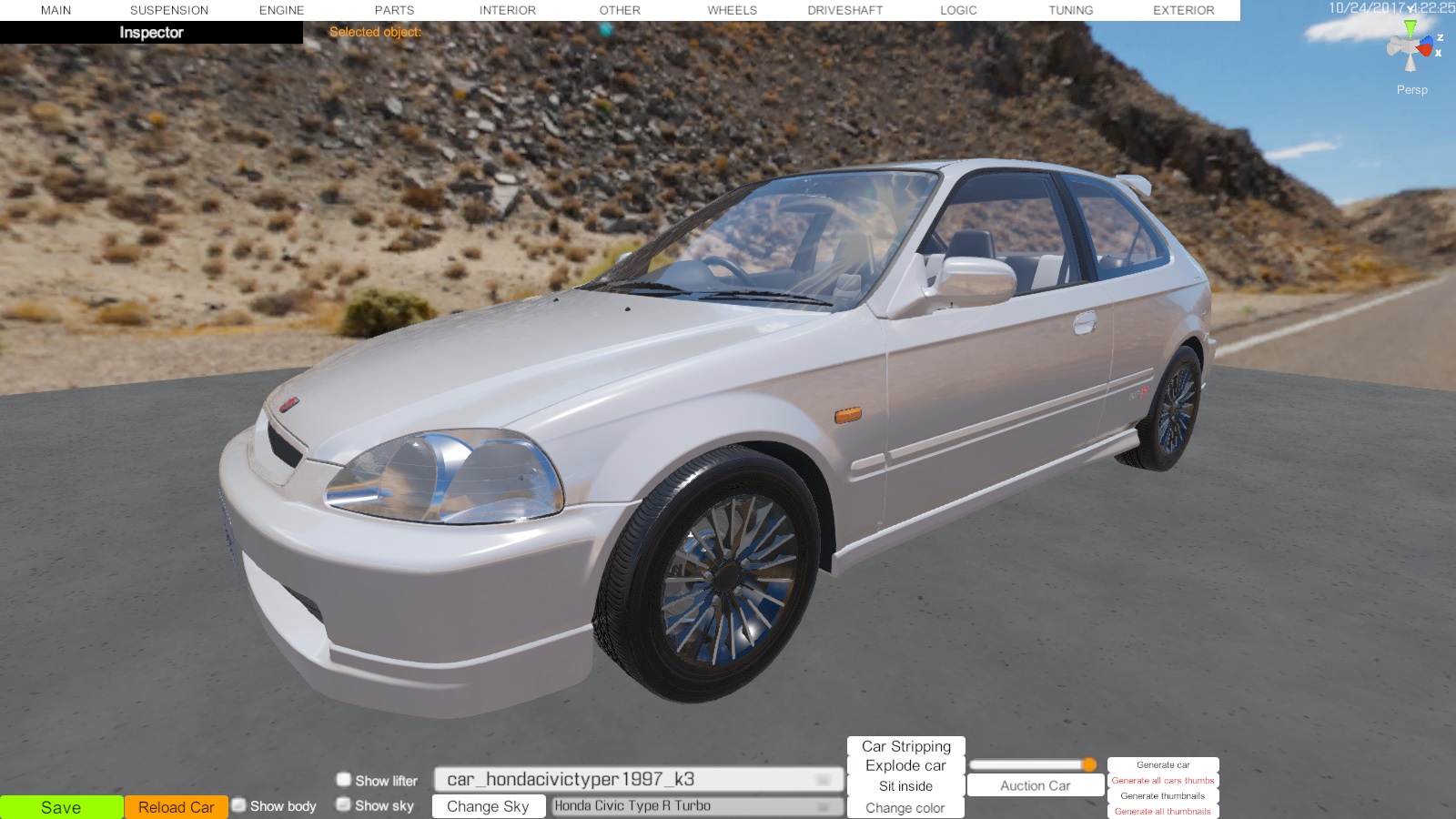Click the orange slider handle above Auction Car
The height and width of the screenshot is (819, 1456).
click(x=1089, y=764)
